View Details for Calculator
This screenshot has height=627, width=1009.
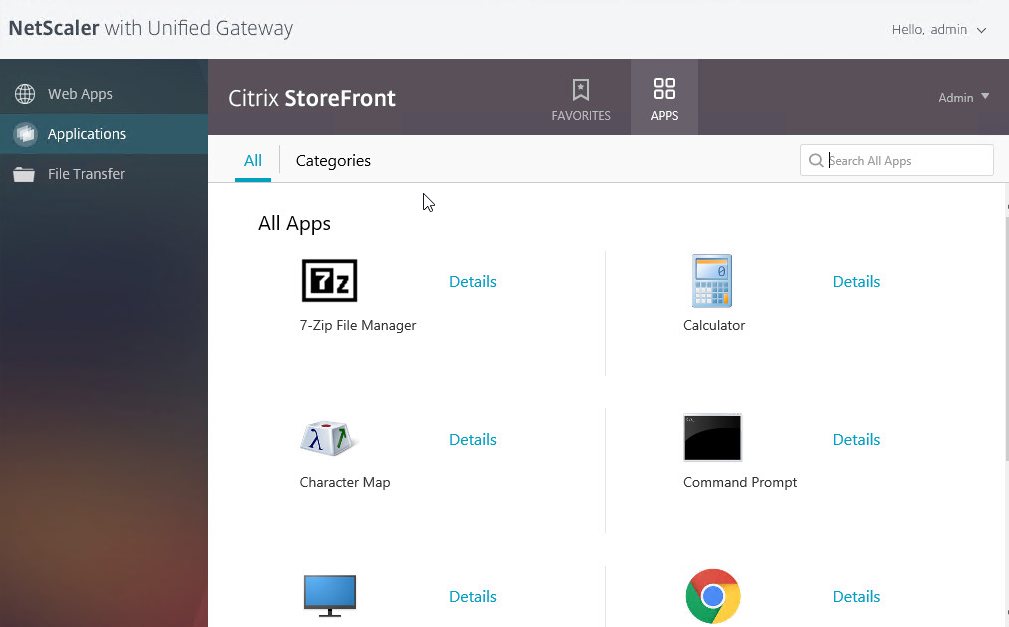point(856,281)
